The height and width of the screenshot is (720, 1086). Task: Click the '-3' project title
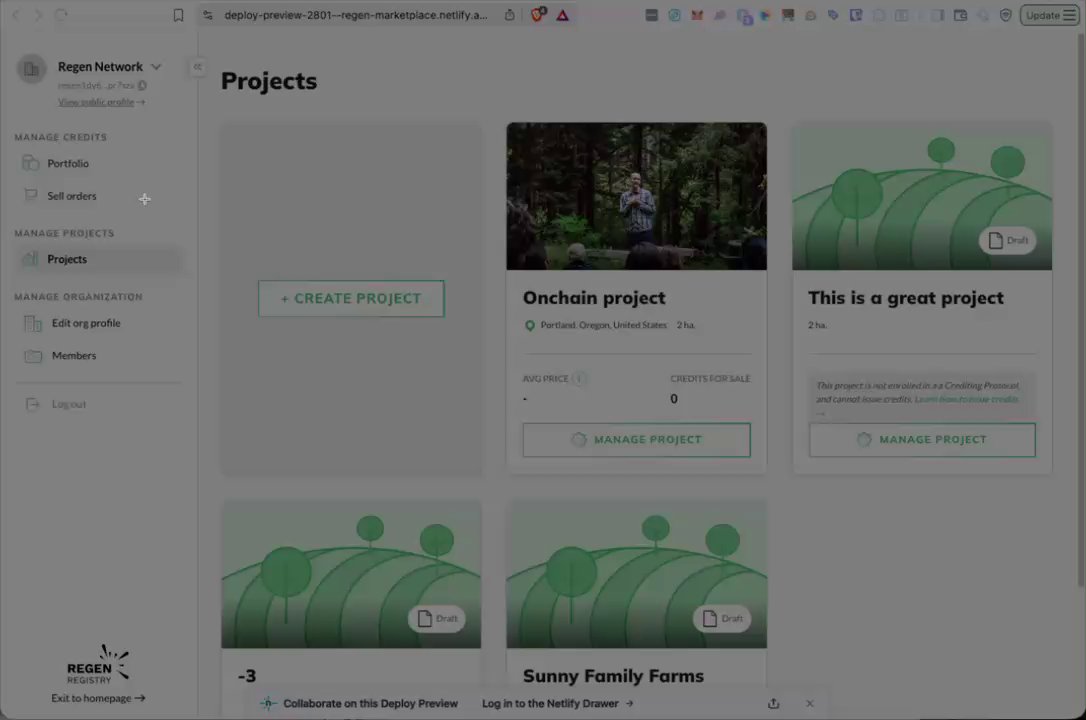pos(247,676)
